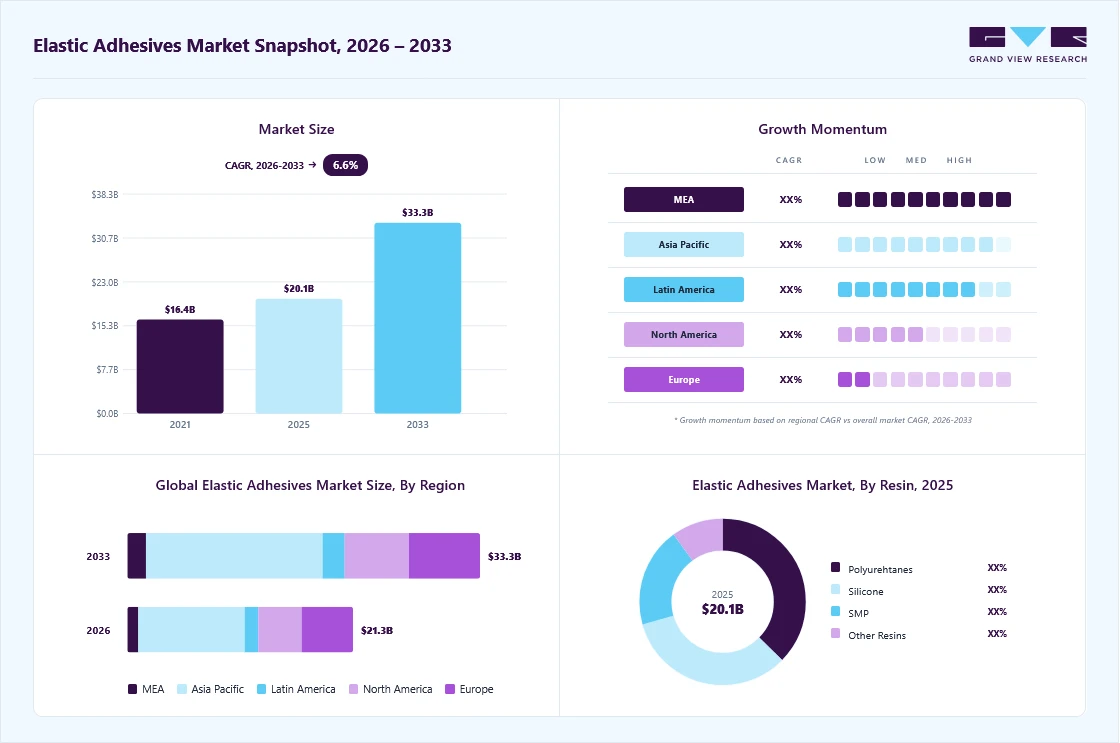This screenshot has height=743, width=1120.
Task: Click the 6.6% CAGR badge
Action: (x=345, y=165)
